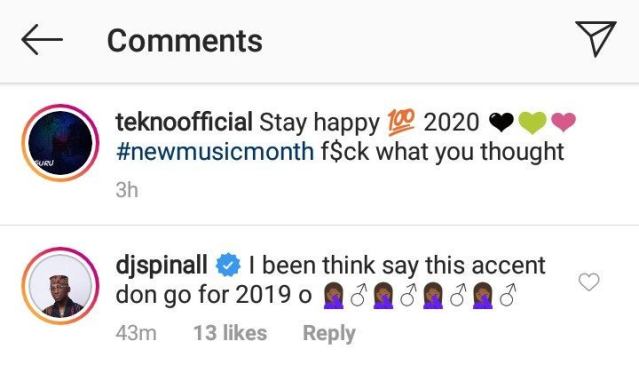Tap the back arrow icon
This screenshot has width=639, height=373.
(42, 40)
